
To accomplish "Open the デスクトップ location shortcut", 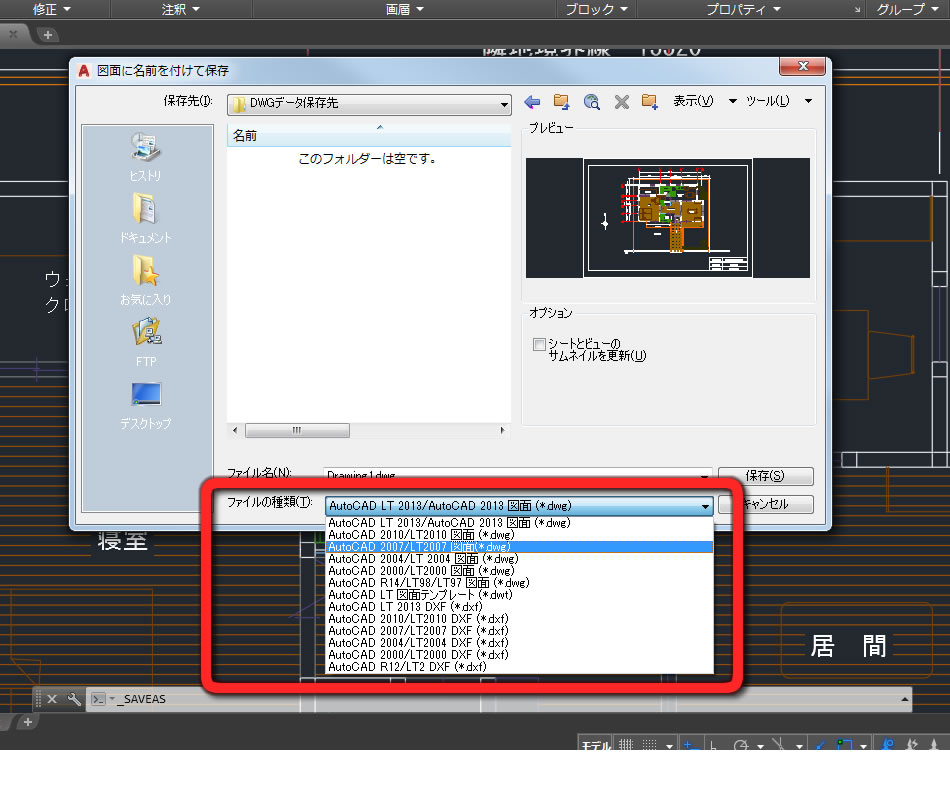I will 145,405.
